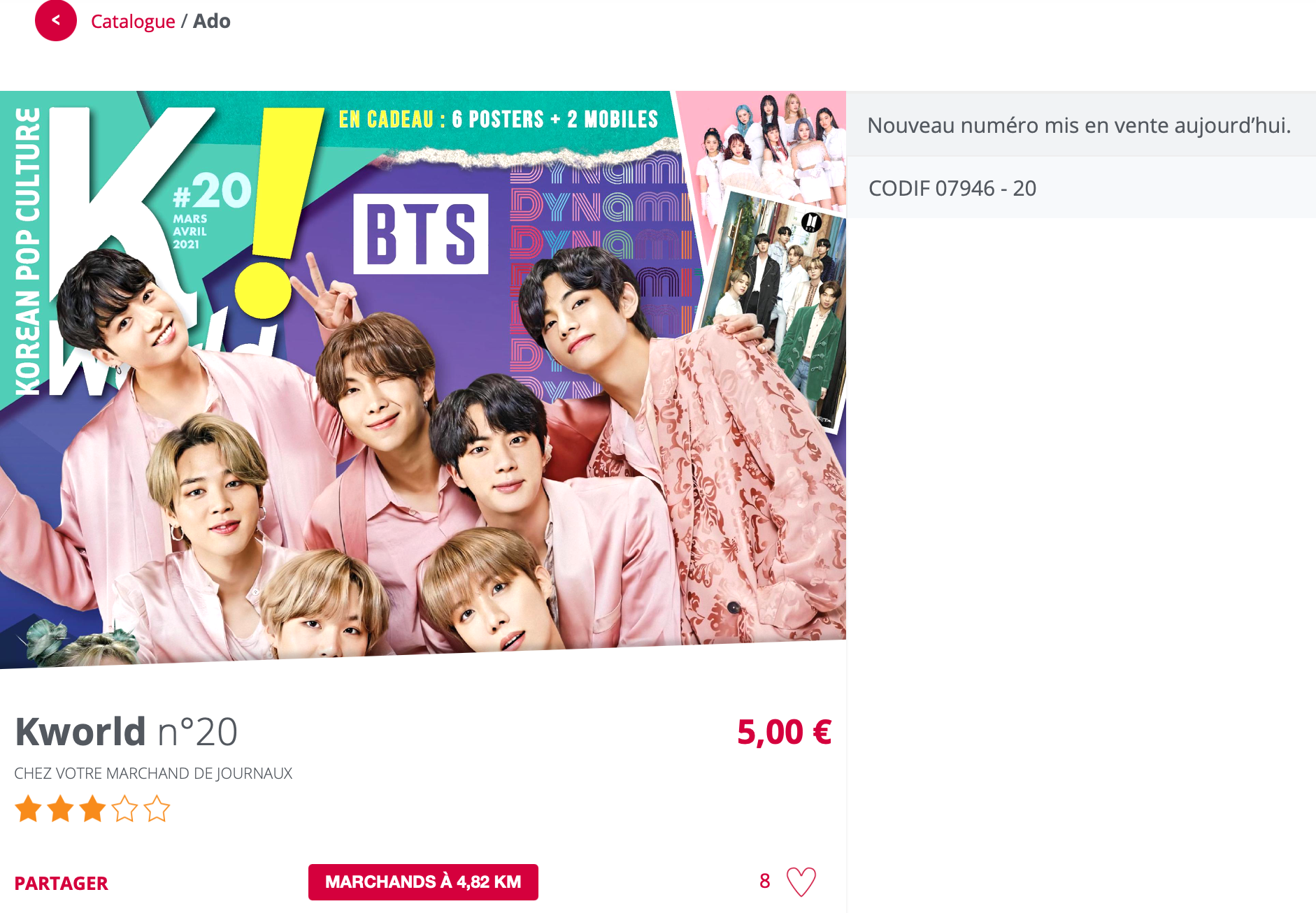The width and height of the screenshot is (1316, 913).
Task: Click Chez votre marchand de journaux text
Action: click(x=153, y=773)
